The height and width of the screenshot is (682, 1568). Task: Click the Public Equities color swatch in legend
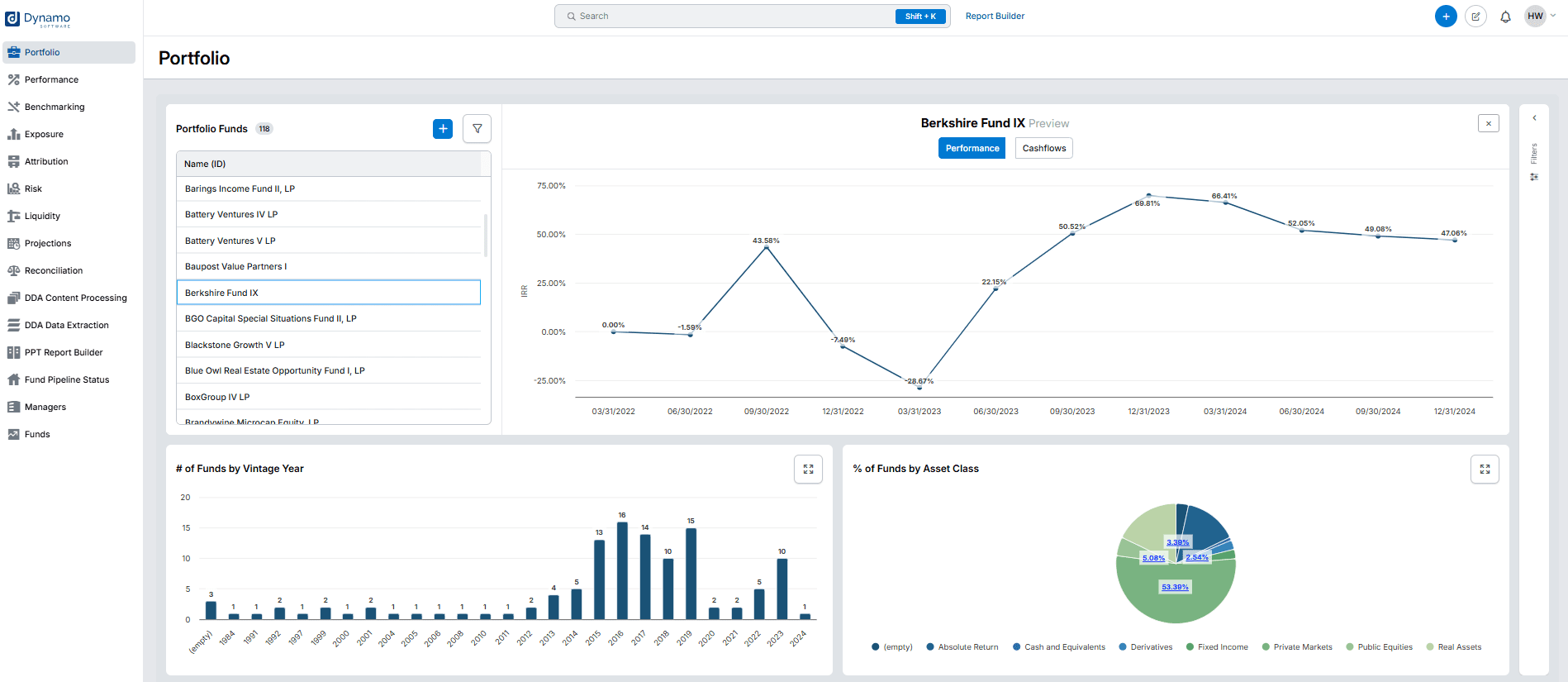(x=1350, y=647)
